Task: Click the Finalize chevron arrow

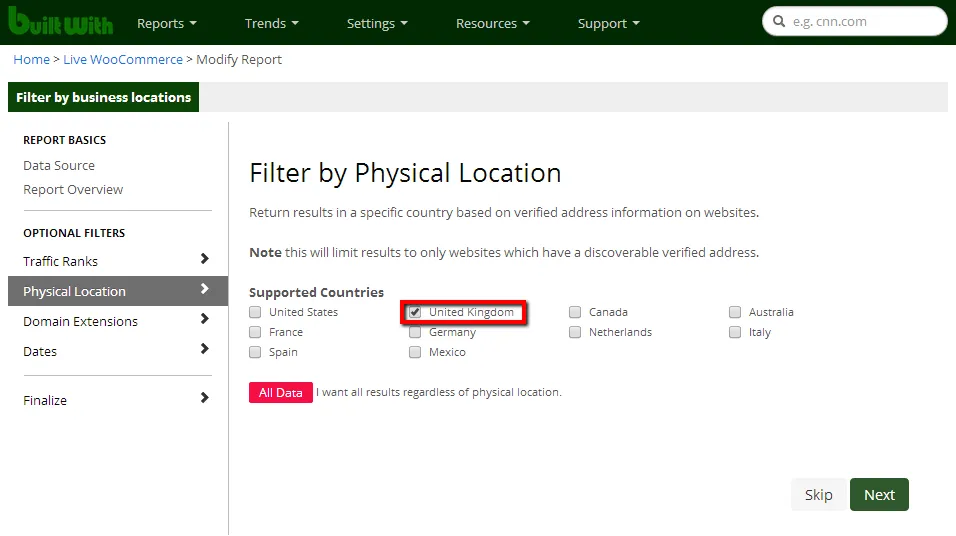Action: (204, 399)
